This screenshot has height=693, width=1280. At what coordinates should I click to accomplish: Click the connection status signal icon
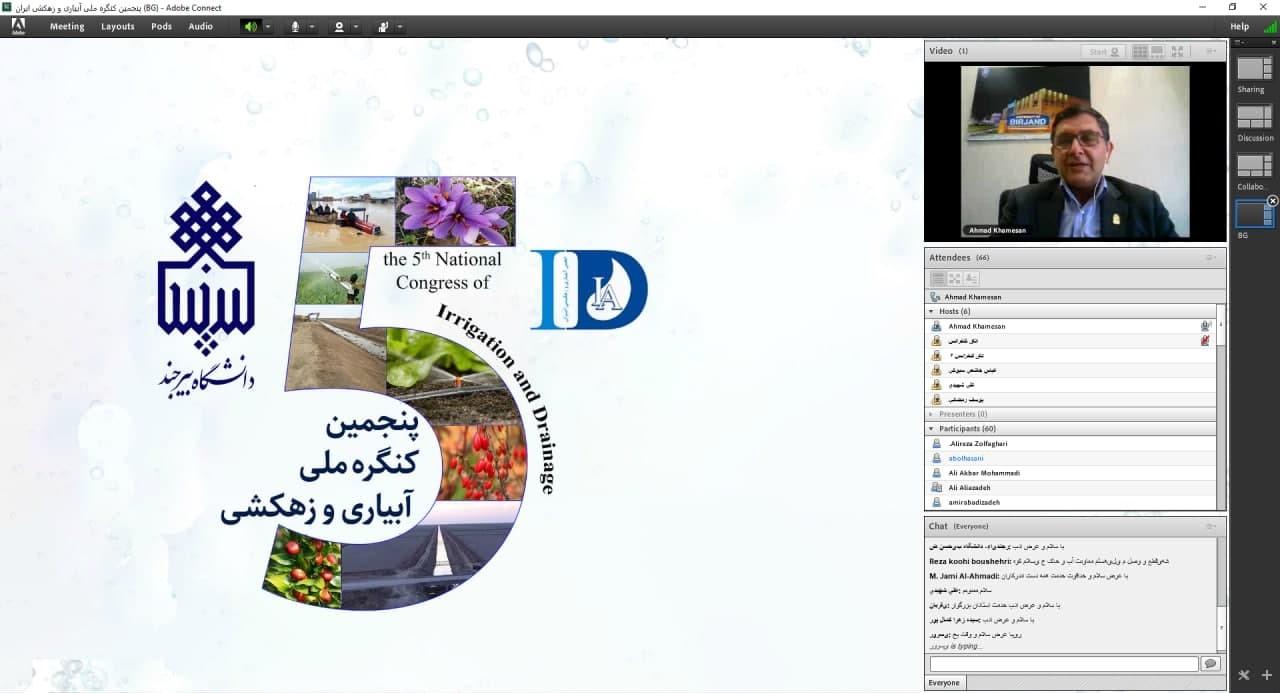click(x=1269, y=26)
